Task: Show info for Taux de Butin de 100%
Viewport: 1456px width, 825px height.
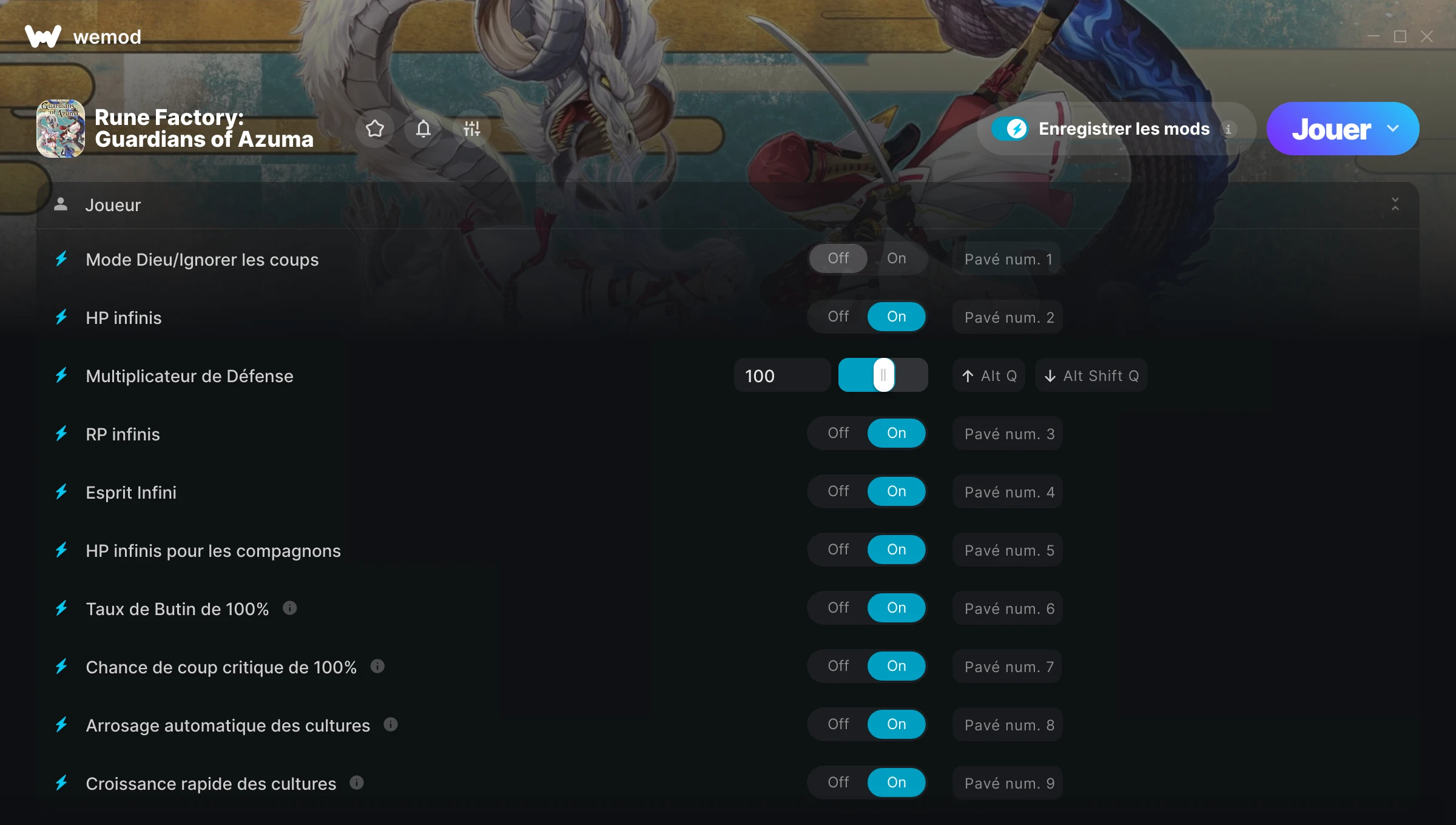Action: click(x=290, y=608)
